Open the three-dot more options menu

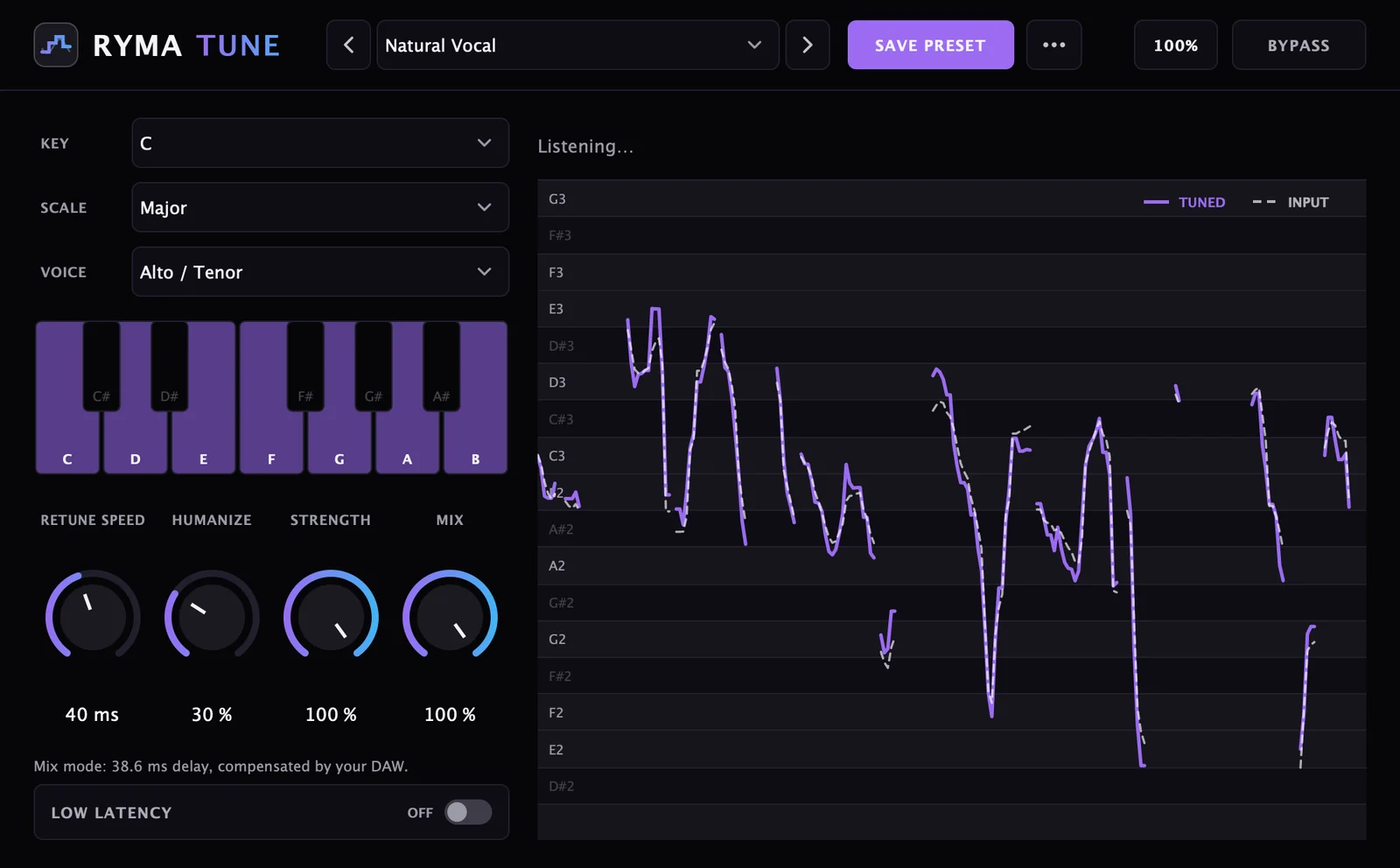point(1053,45)
